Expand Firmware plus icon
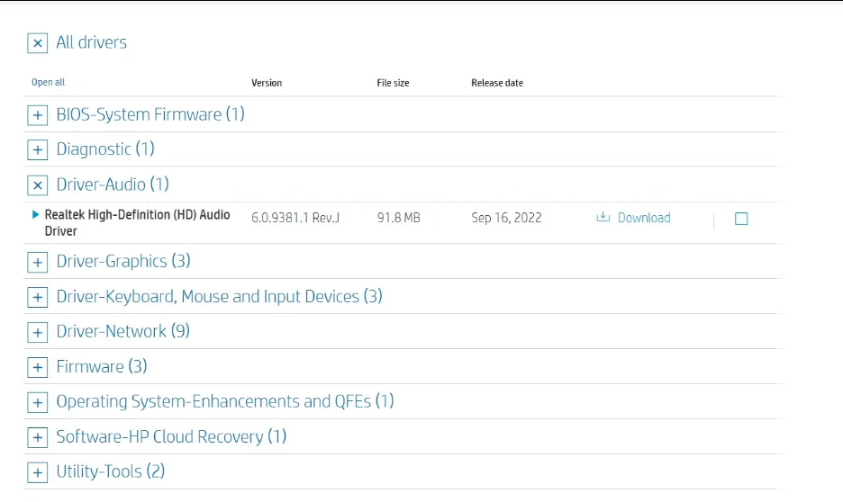This screenshot has width=843, height=502. (x=37, y=367)
